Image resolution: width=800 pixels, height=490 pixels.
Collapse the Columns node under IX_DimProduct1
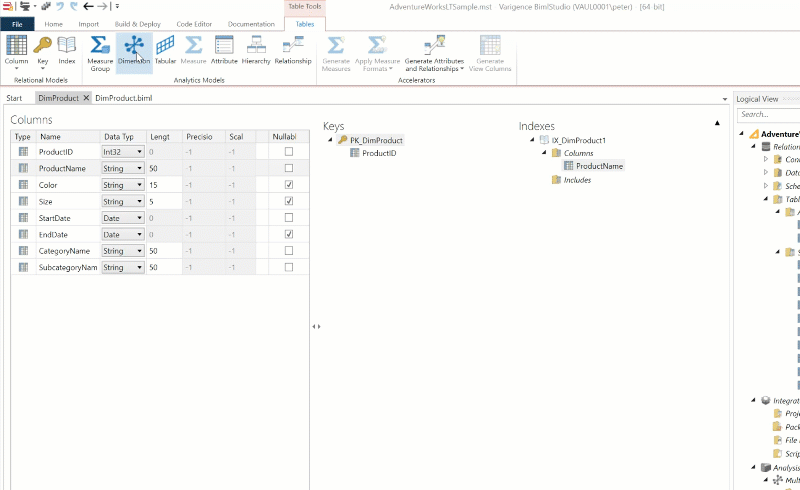[x=544, y=153]
